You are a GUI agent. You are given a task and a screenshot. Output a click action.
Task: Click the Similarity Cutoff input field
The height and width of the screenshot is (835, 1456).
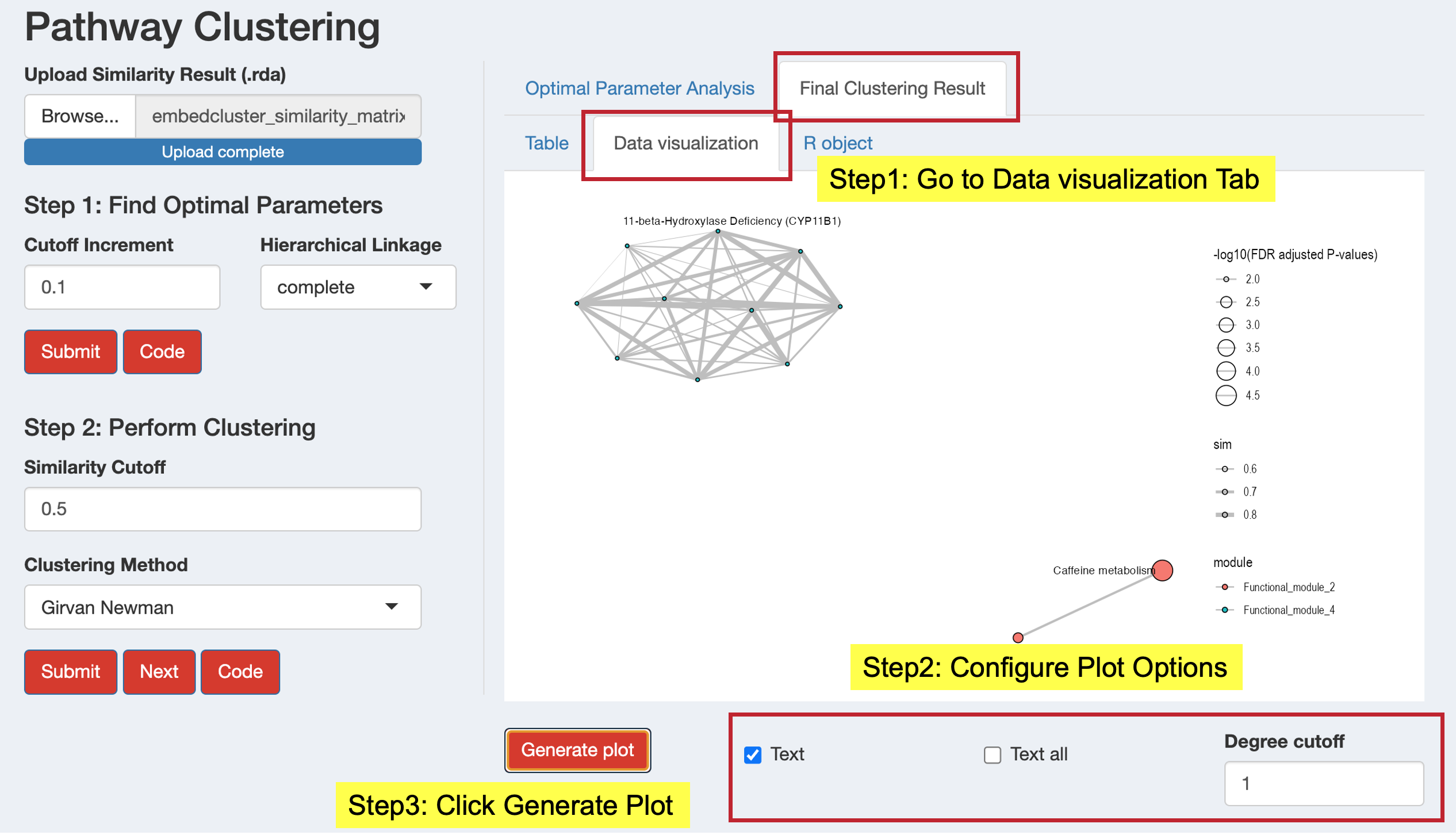point(223,510)
